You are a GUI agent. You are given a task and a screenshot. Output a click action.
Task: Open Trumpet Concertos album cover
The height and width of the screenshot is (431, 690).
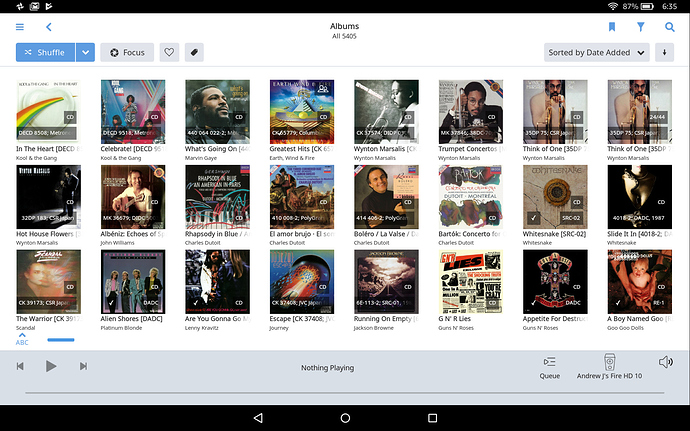tap(471, 112)
